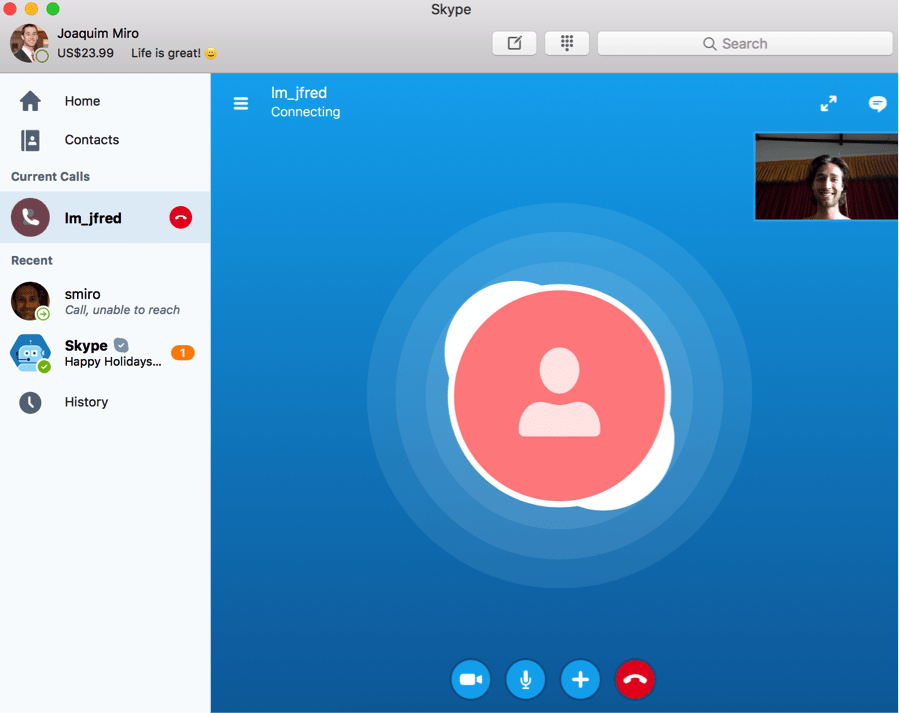Image resolution: width=899 pixels, height=713 pixels.
Task: Open Contacts in the sidebar
Action: 105,140
